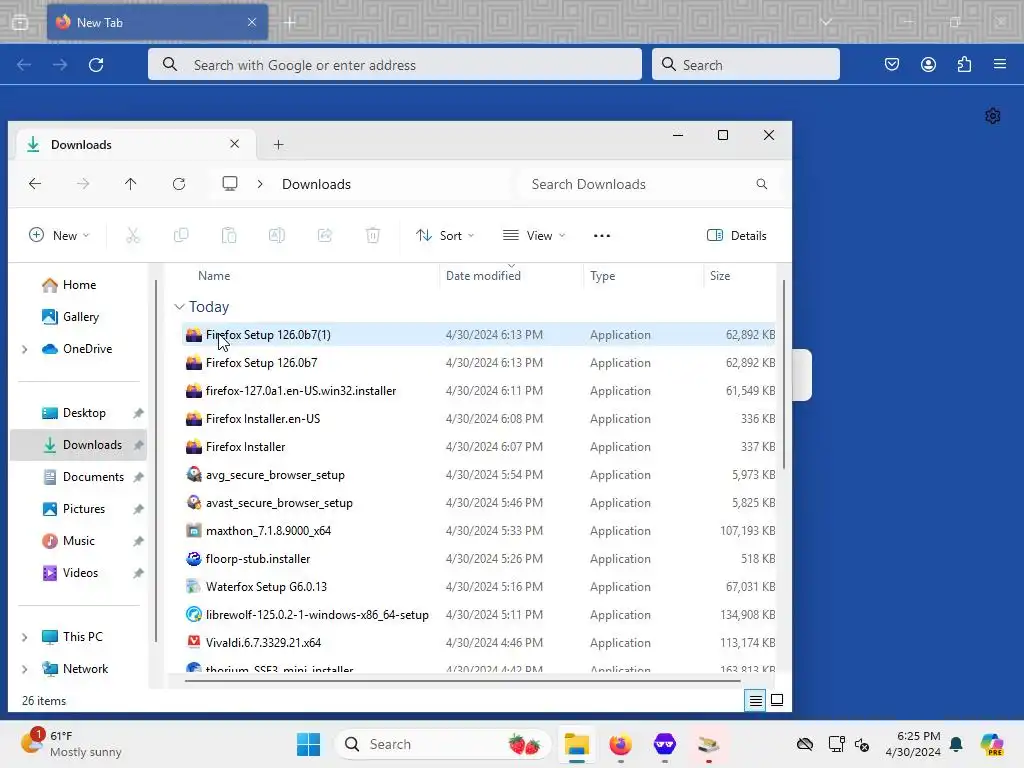Click the This PC monitor icon in breadcrumb

pos(230,184)
